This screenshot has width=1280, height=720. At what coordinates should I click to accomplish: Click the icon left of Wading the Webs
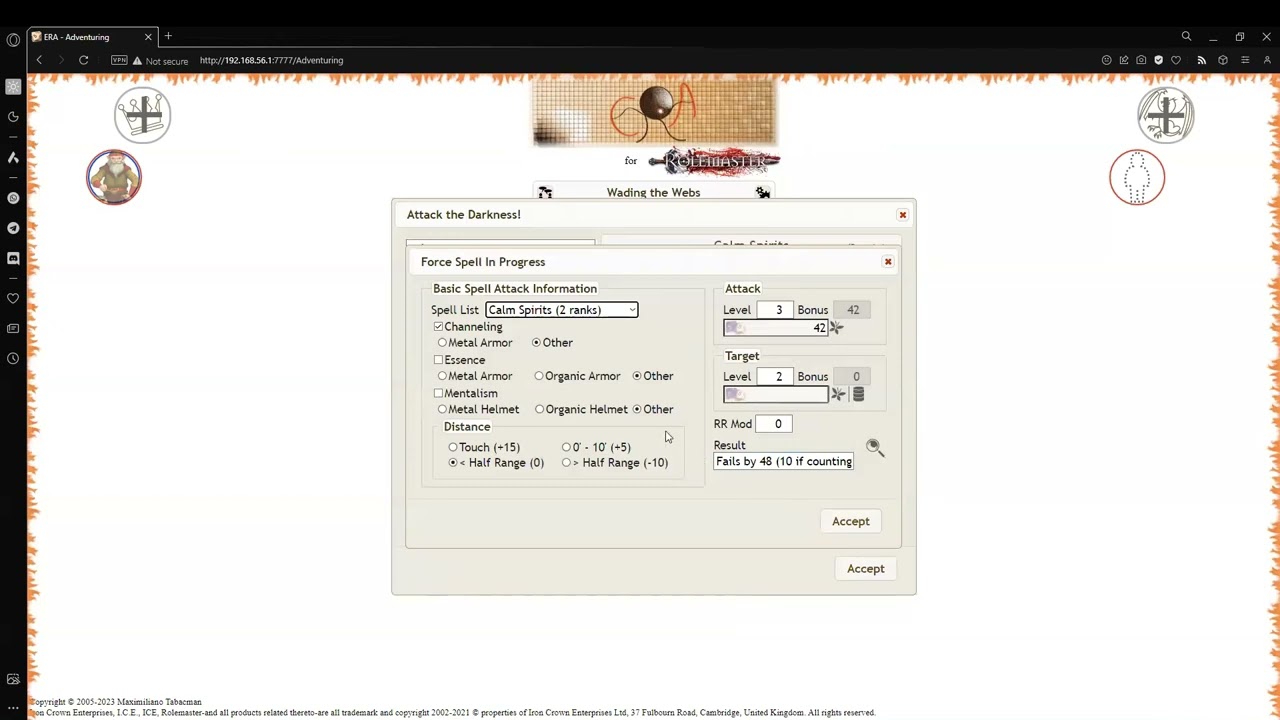(x=545, y=193)
